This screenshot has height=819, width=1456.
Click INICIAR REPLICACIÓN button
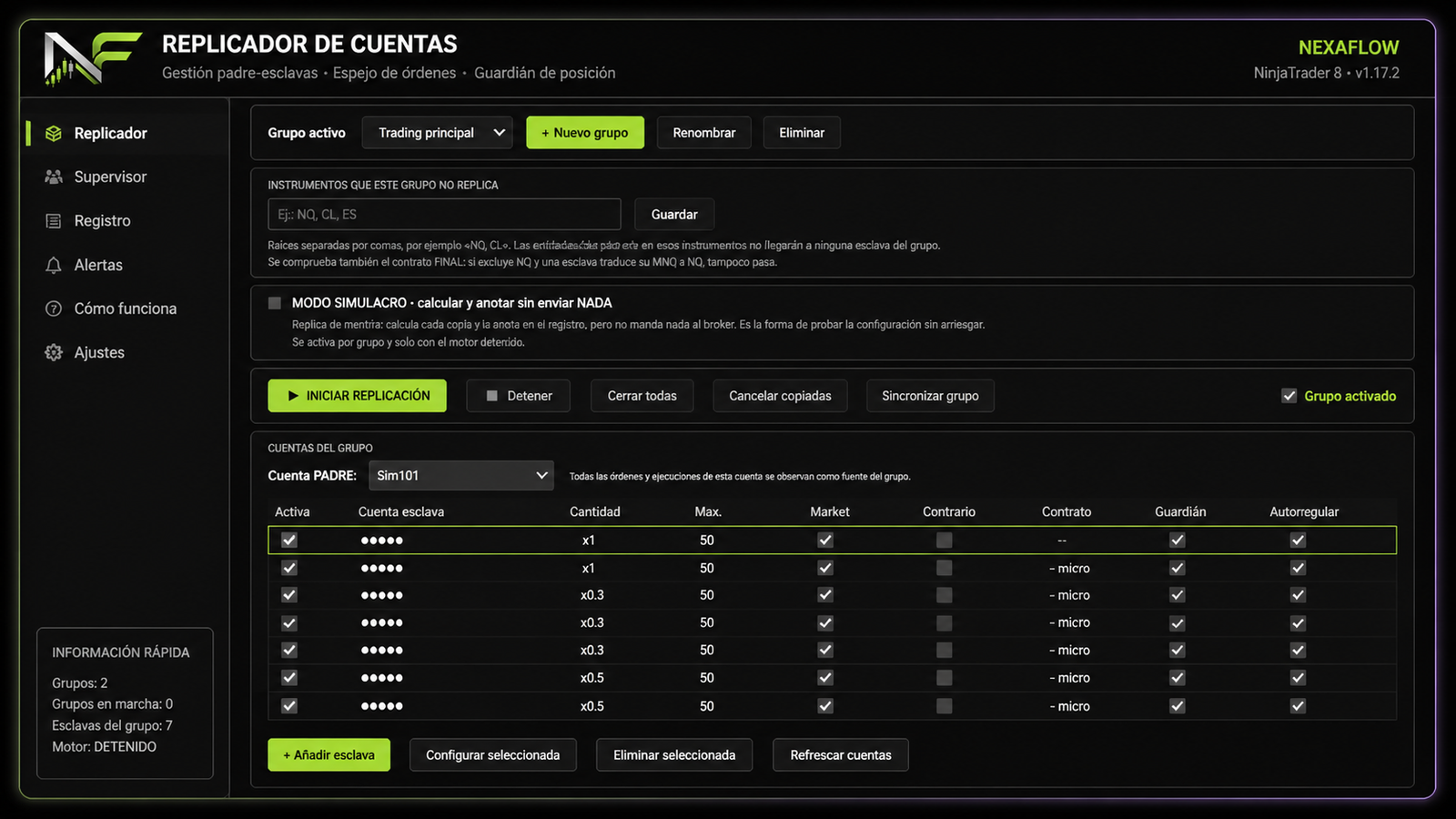click(358, 396)
